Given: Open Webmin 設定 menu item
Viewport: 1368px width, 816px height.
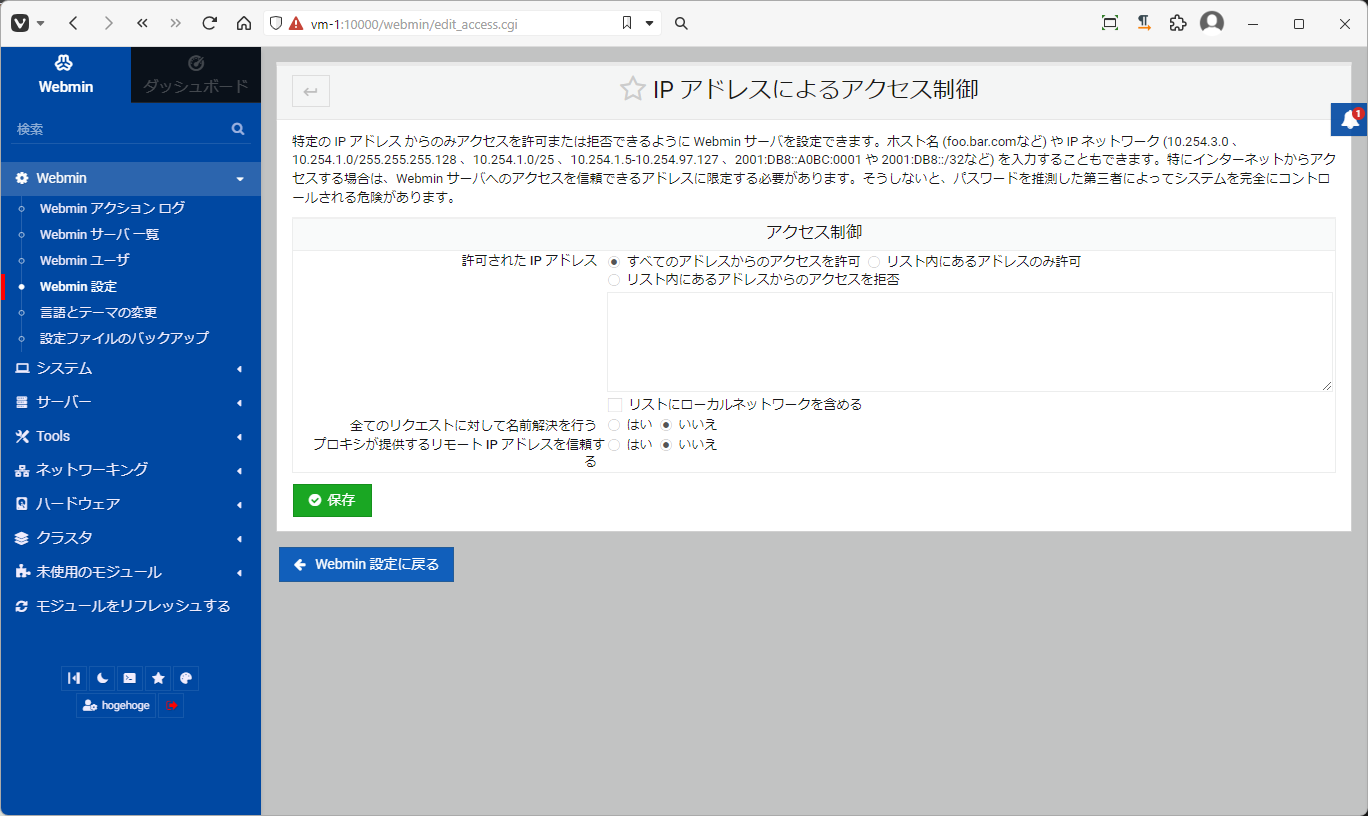Looking at the screenshot, I should 78,286.
